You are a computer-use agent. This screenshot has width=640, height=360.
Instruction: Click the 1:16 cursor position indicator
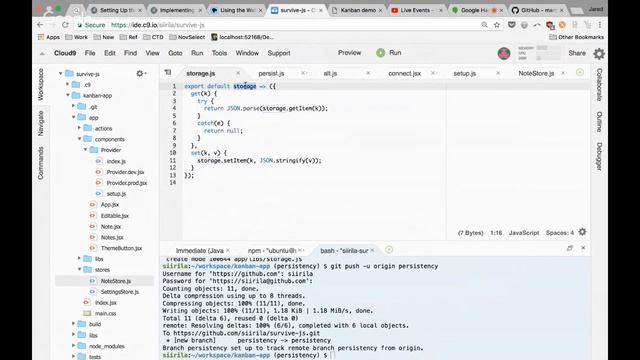496,233
